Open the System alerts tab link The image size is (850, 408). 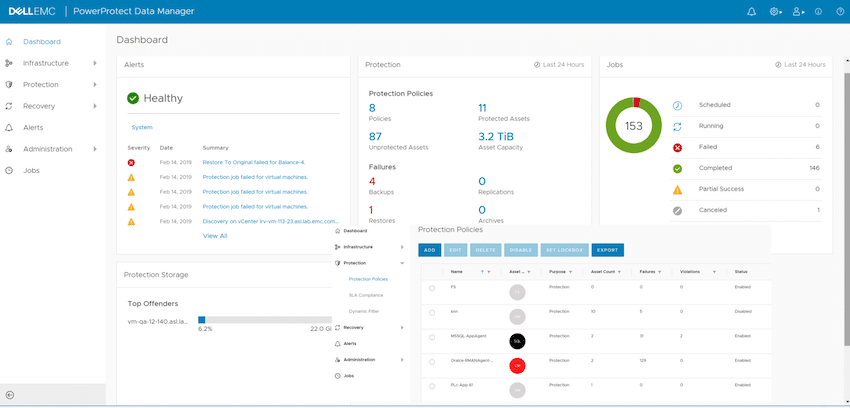click(142, 127)
